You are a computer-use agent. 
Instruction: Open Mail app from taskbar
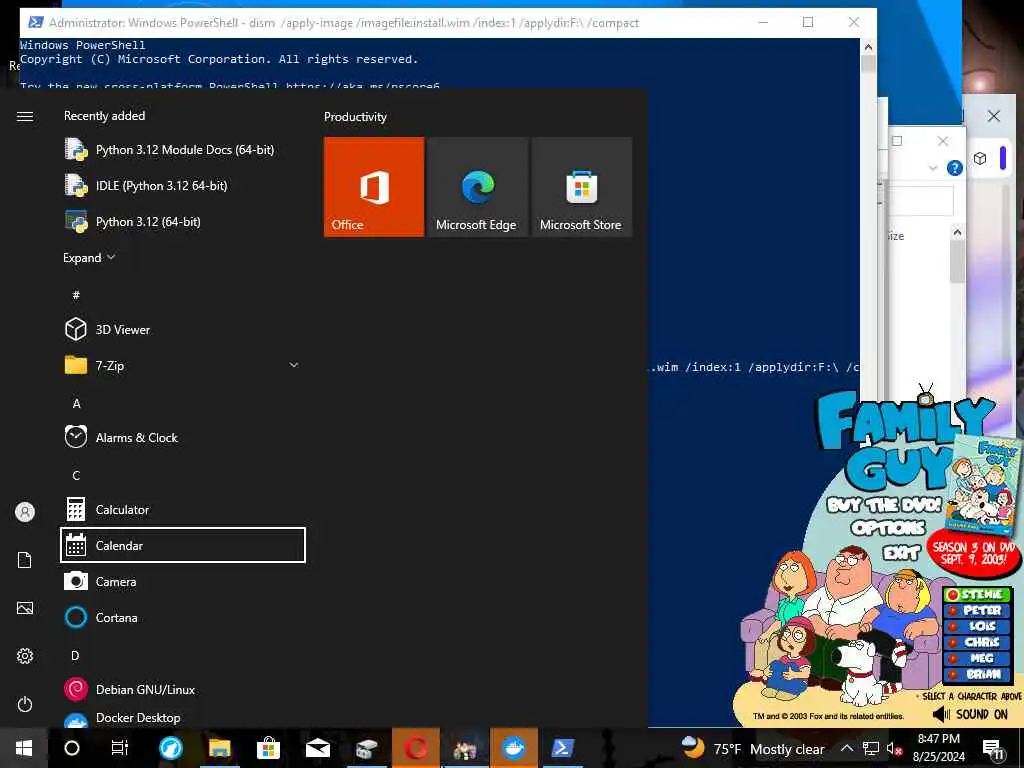tap(317, 748)
